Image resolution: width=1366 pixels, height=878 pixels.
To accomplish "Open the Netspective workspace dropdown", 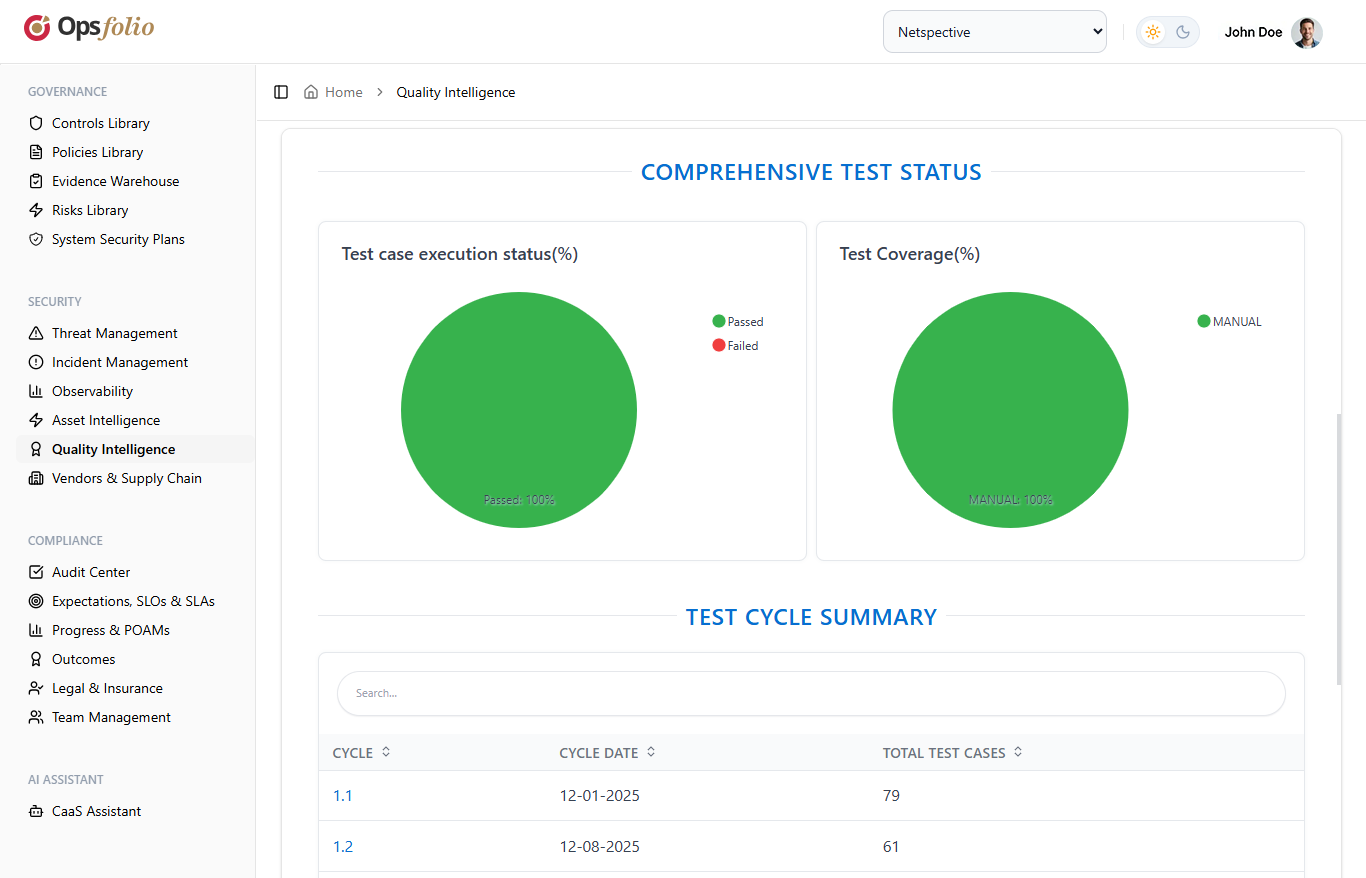I will 994,31.
